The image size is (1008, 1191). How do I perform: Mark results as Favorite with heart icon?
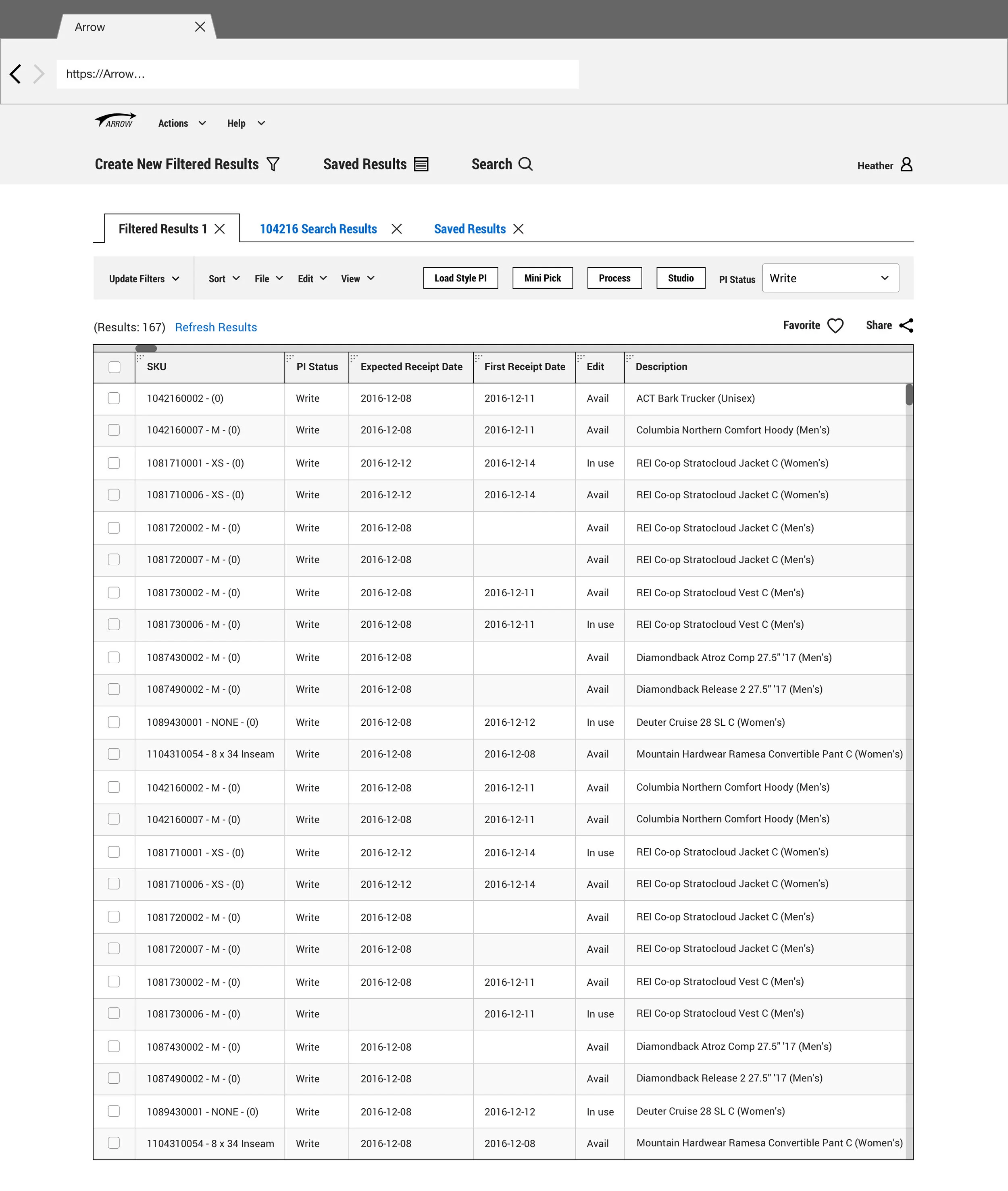tap(835, 326)
